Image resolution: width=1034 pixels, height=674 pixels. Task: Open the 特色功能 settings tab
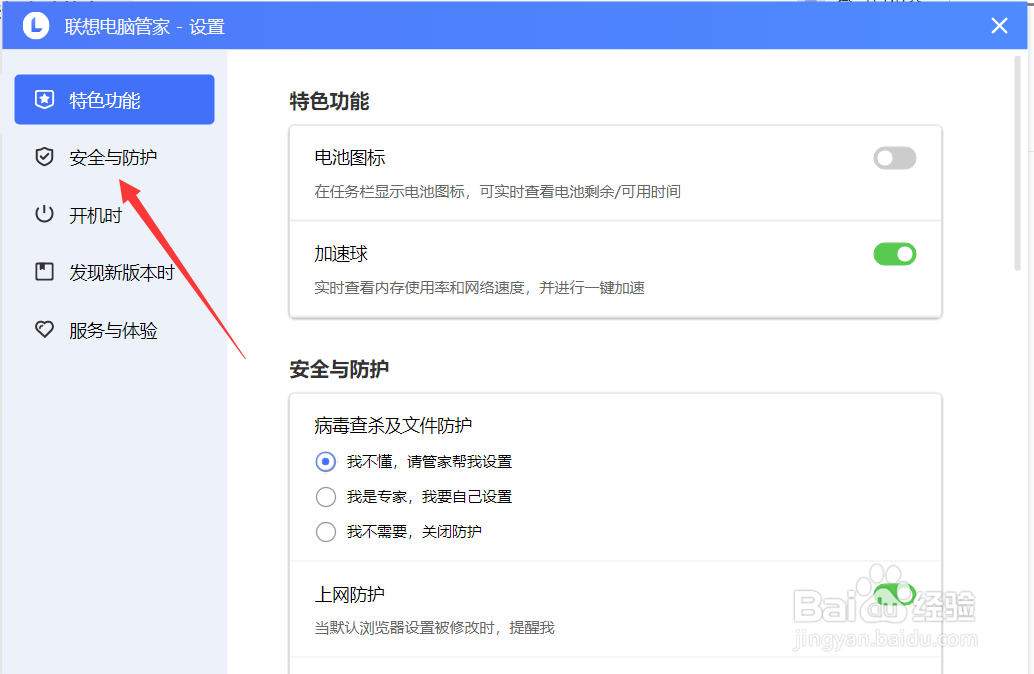114,100
